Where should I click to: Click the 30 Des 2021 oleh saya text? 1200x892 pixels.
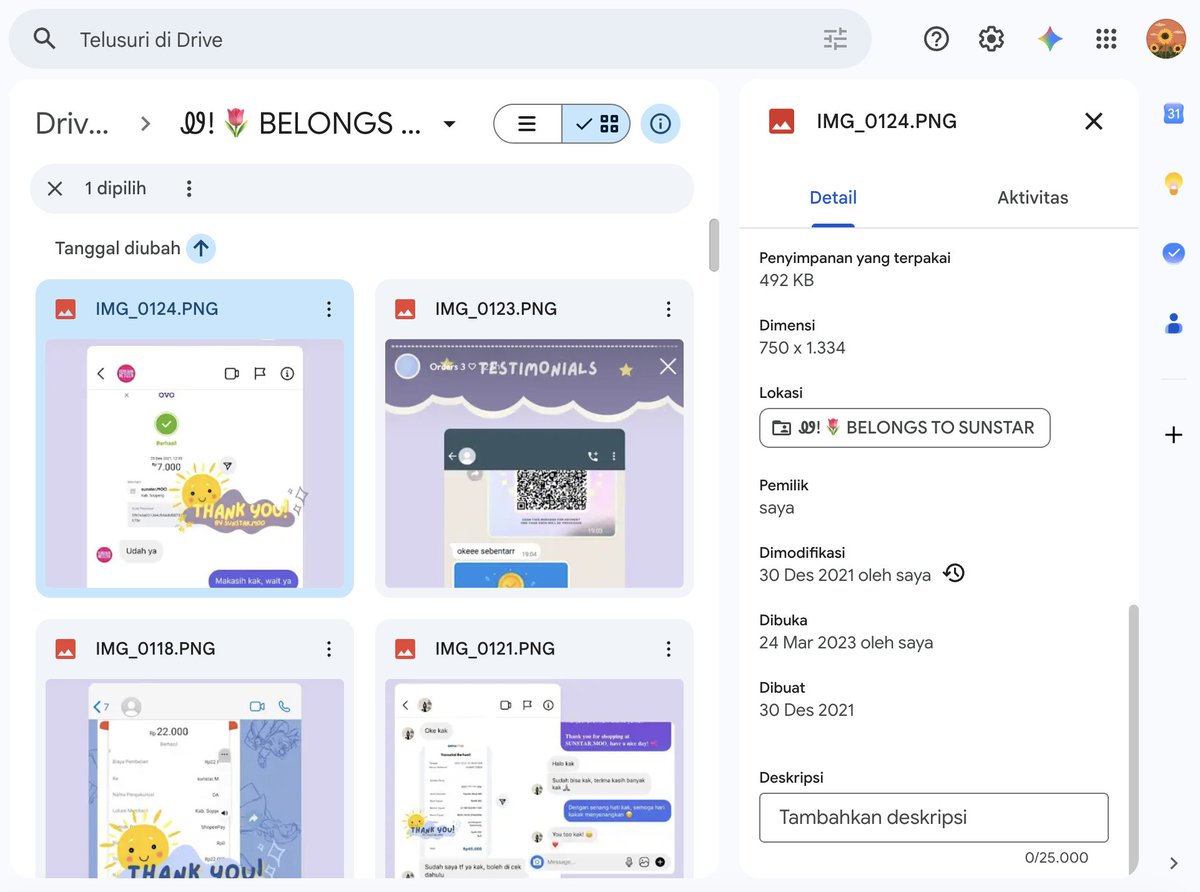[845, 575]
